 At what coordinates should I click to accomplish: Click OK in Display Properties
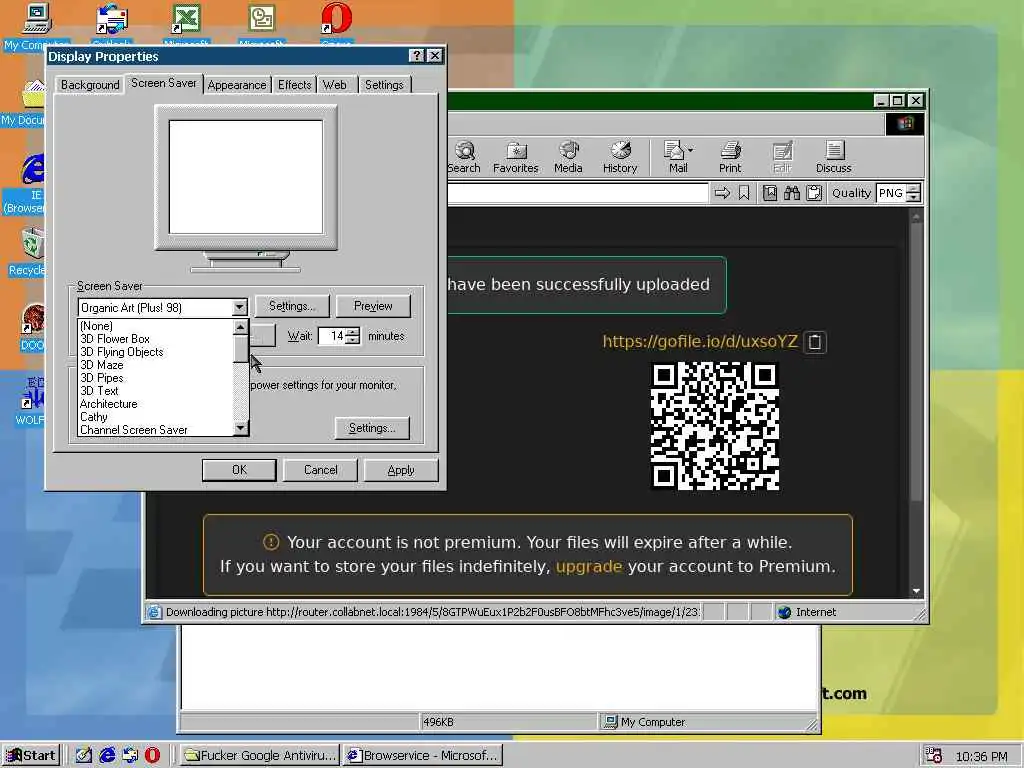(239, 470)
